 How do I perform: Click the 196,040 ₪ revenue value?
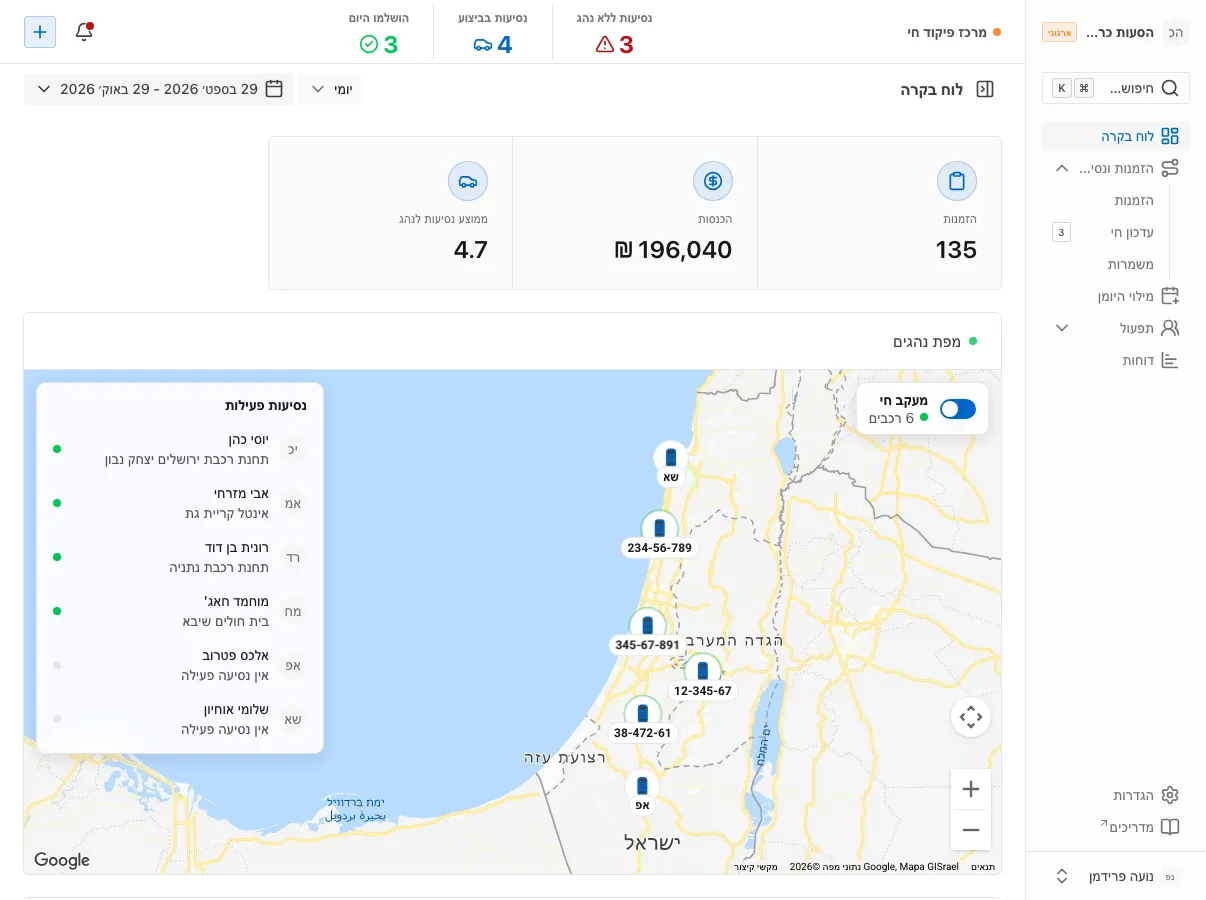coord(673,250)
